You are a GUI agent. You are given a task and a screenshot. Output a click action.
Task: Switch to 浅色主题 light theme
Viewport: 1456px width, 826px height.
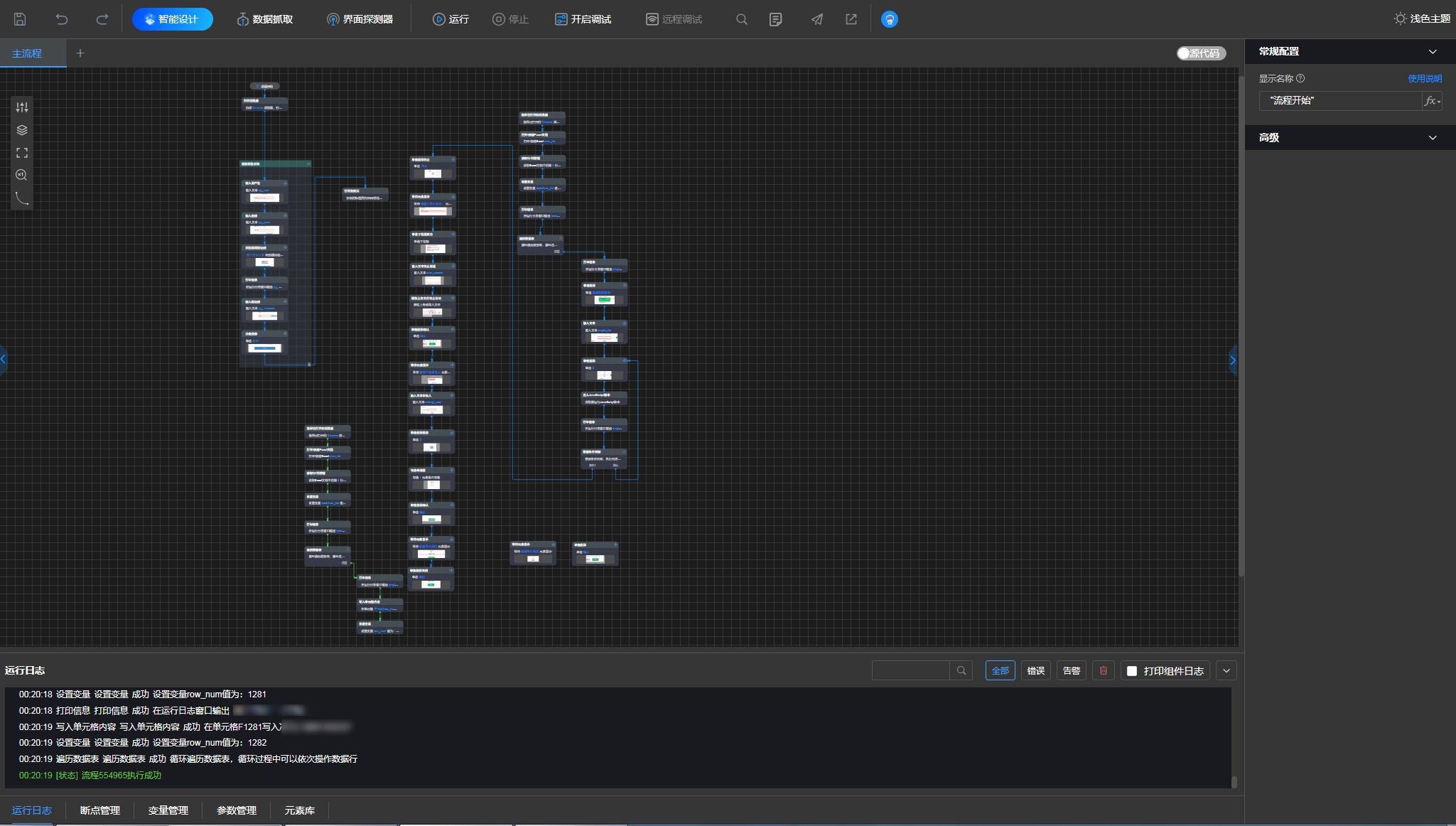click(x=1421, y=19)
